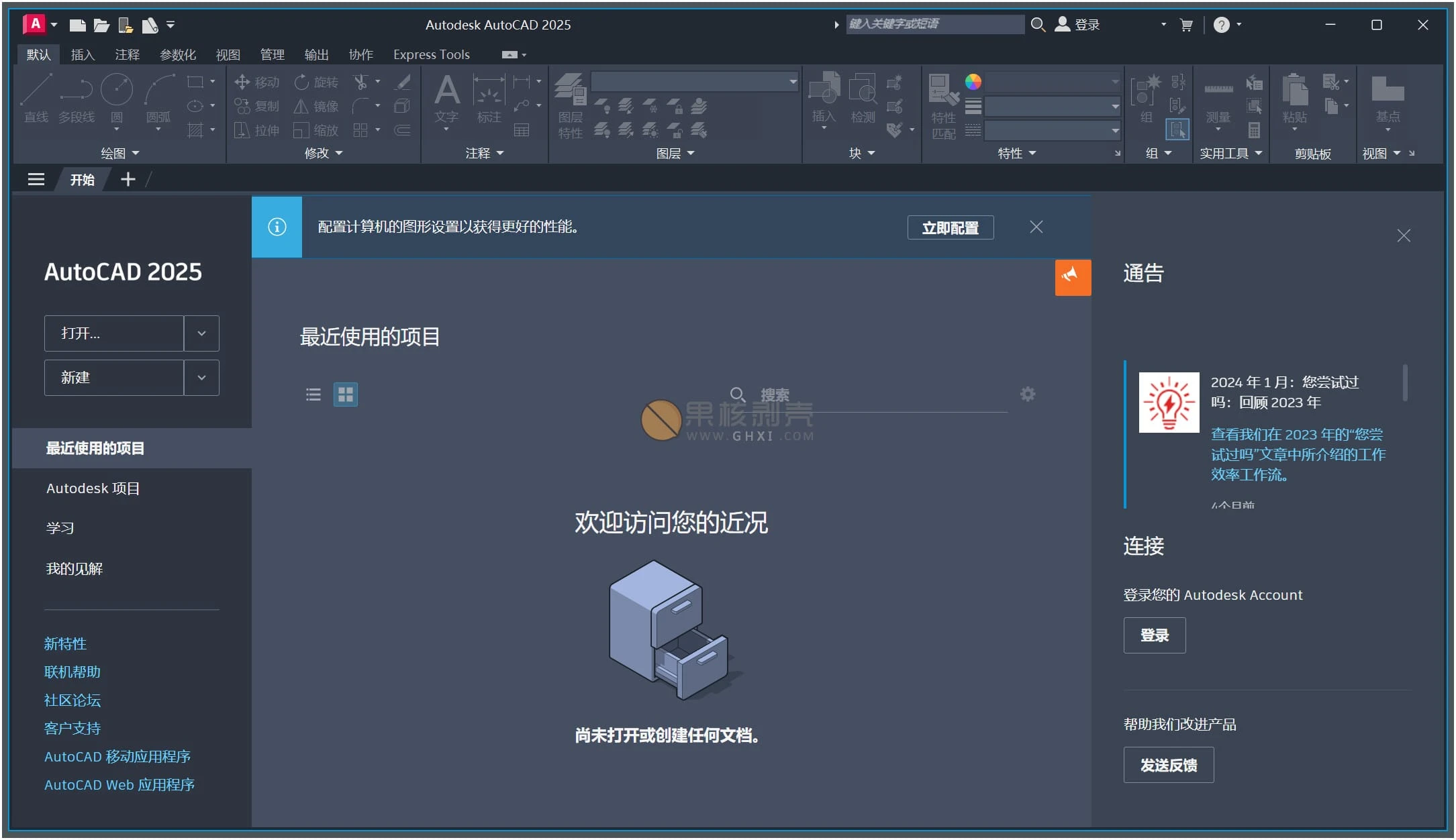Open the Express Tools ribbon tab
The image size is (1456, 840).
tap(432, 54)
